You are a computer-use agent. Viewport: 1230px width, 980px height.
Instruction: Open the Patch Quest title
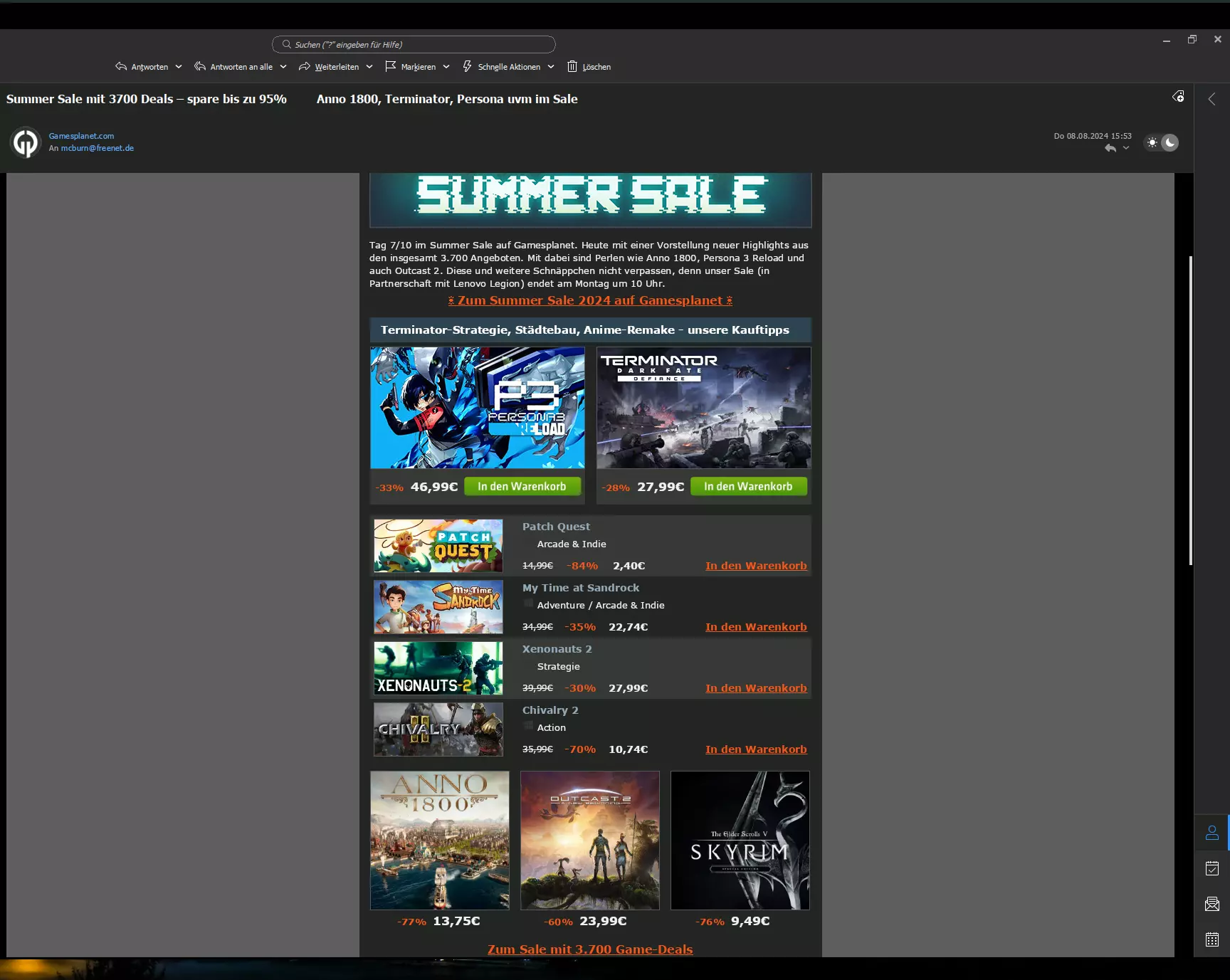click(556, 527)
